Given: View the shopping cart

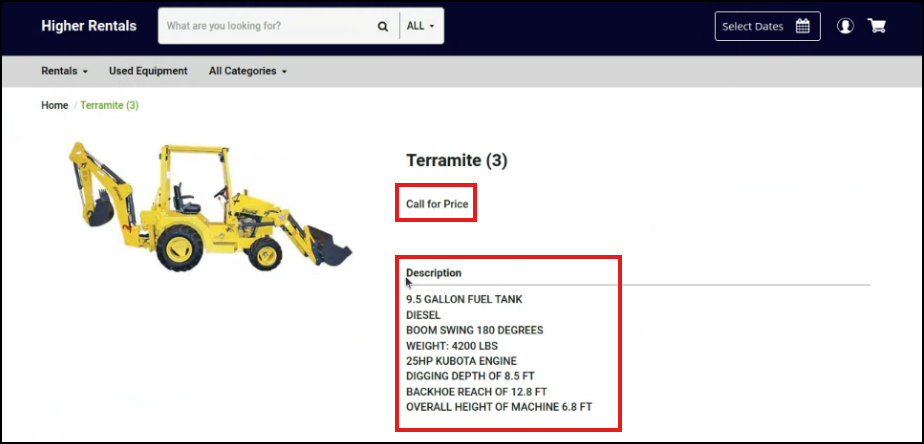Looking at the screenshot, I should [877, 26].
